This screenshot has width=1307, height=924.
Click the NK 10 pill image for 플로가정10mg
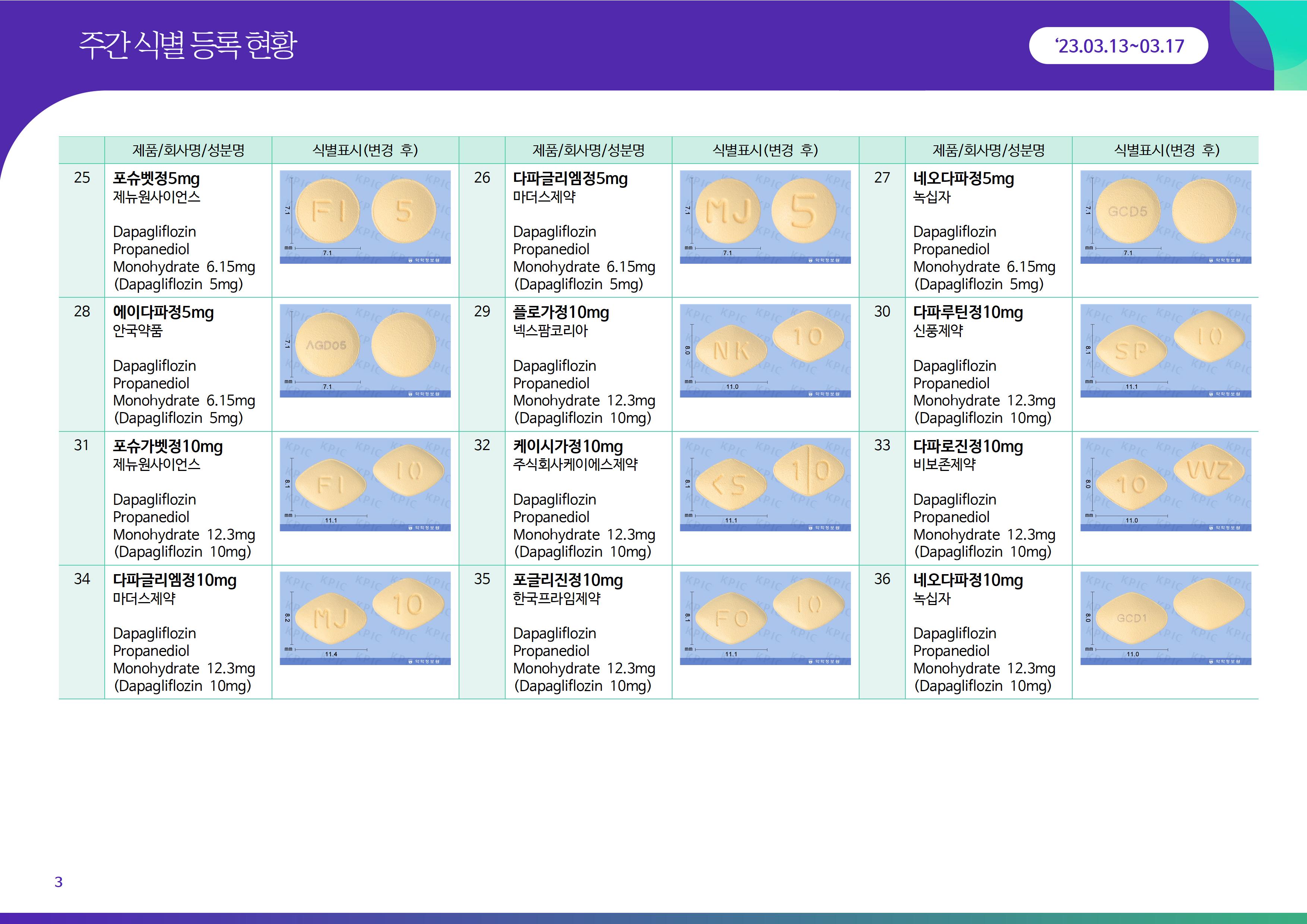pyautogui.click(x=765, y=351)
